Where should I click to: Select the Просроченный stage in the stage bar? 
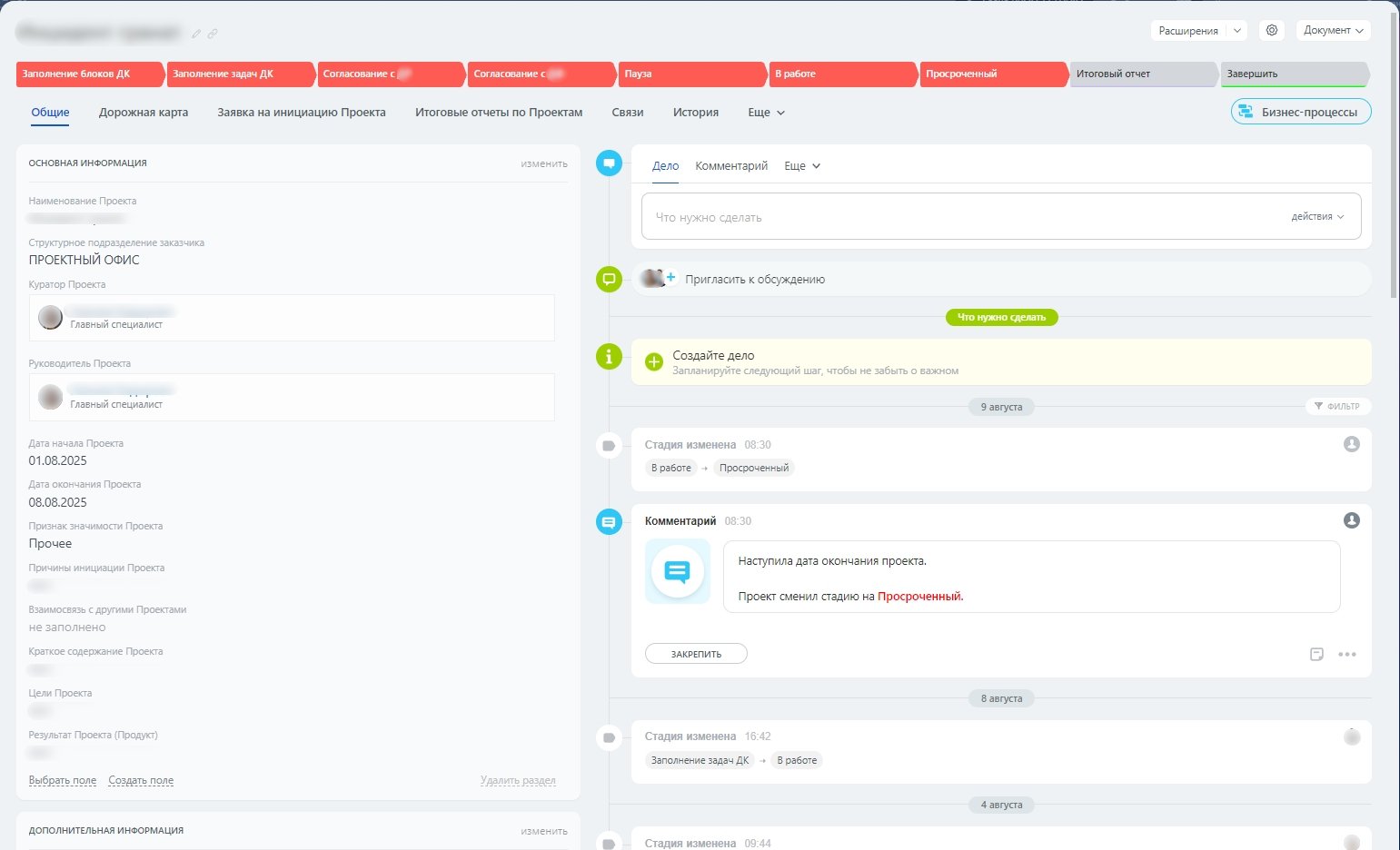tap(994, 74)
